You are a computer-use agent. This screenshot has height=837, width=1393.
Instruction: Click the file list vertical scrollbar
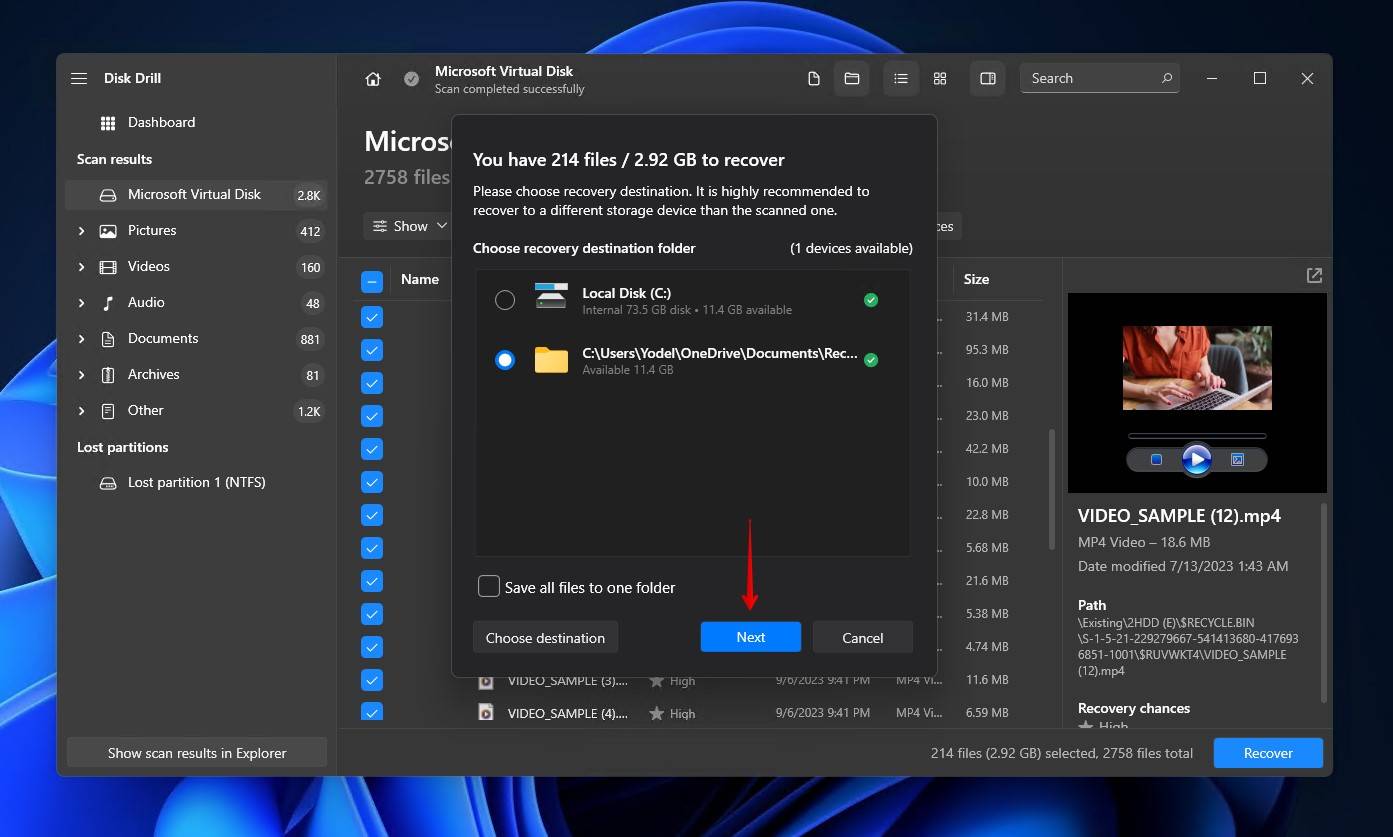pyautogui.click(x=1051, y=489)
